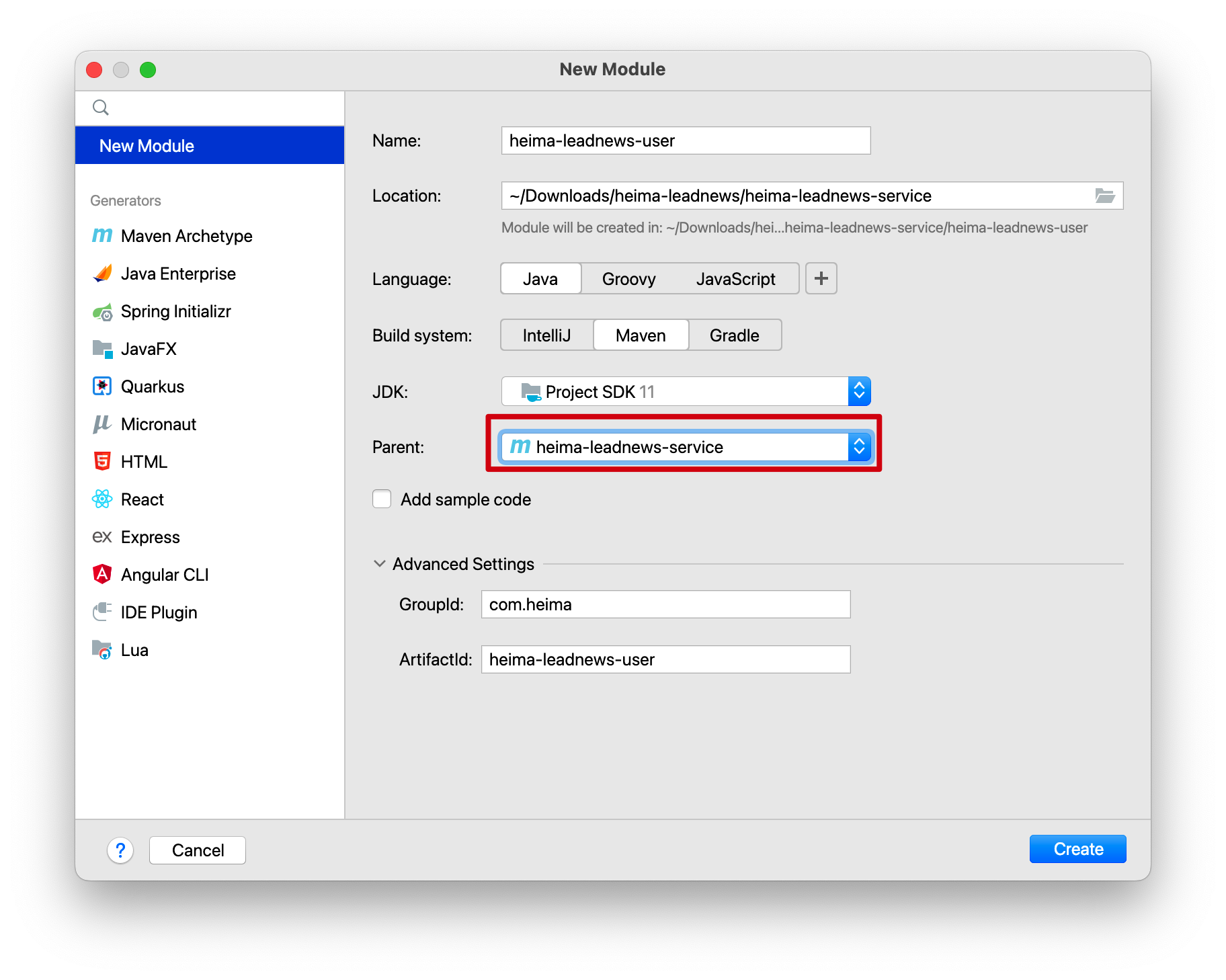Click the Cancel button

[x=198, y=850]
